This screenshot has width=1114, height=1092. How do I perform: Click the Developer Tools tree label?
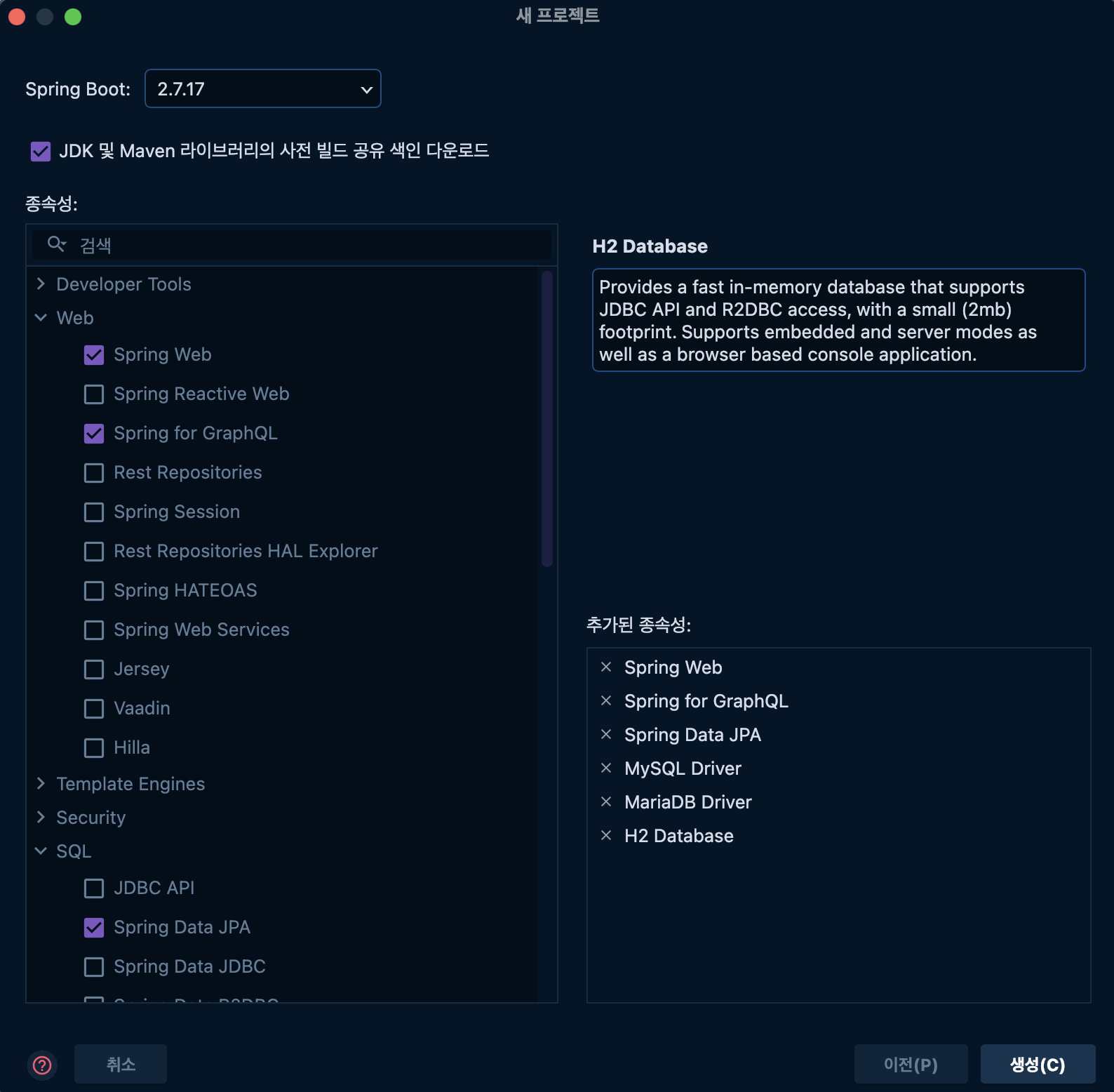pyautogui.click(x=123, y=284)
